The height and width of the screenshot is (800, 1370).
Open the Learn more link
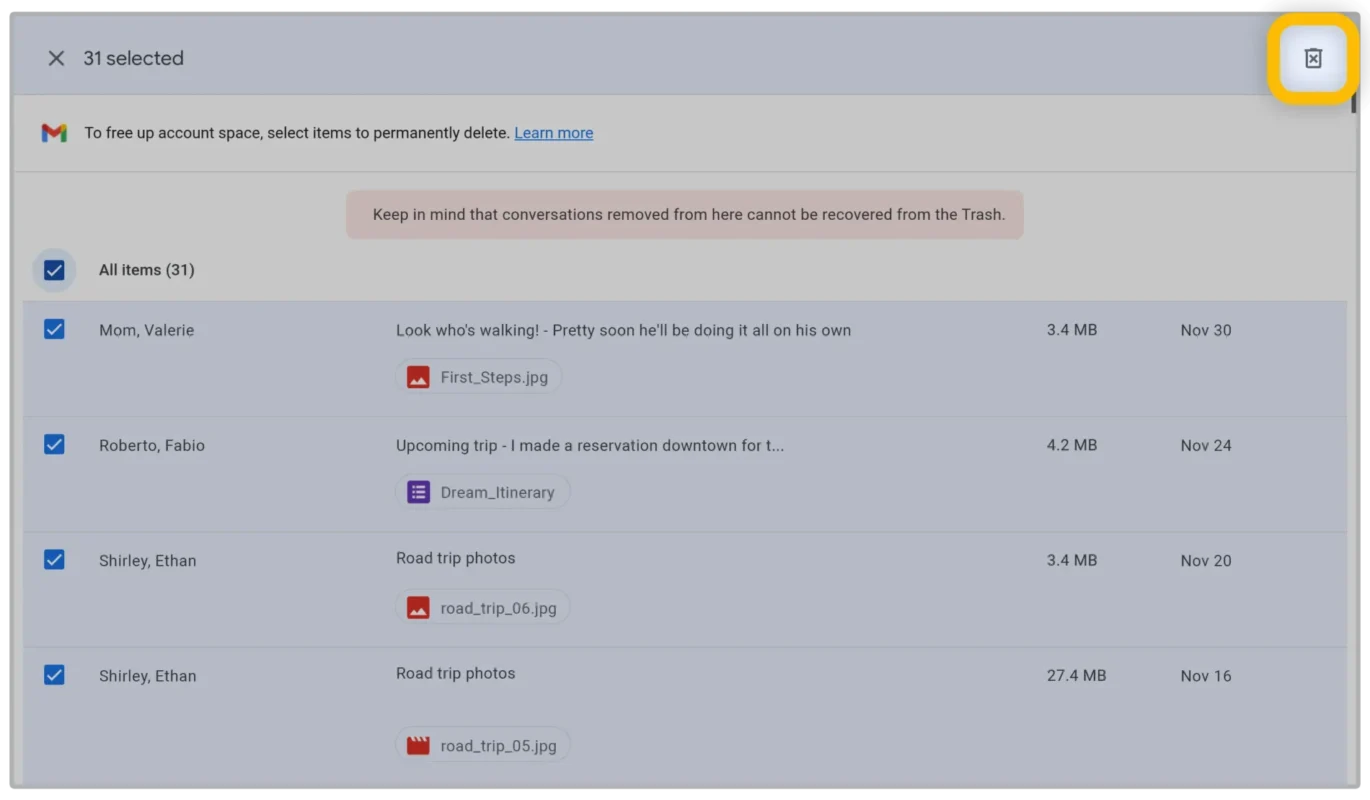553,132
